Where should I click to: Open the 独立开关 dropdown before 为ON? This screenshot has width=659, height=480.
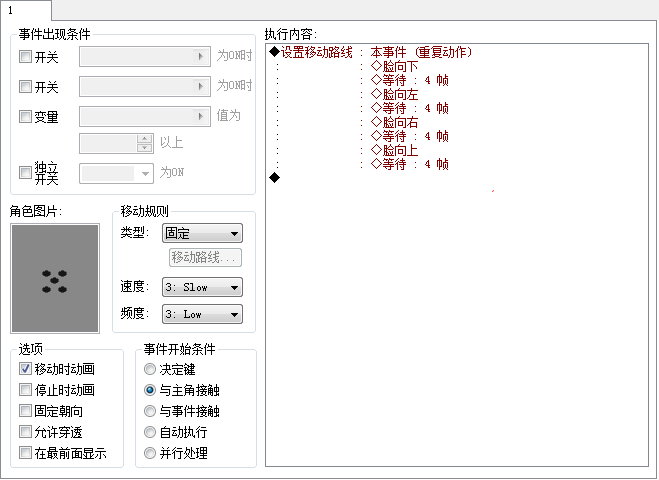[116, 173]
